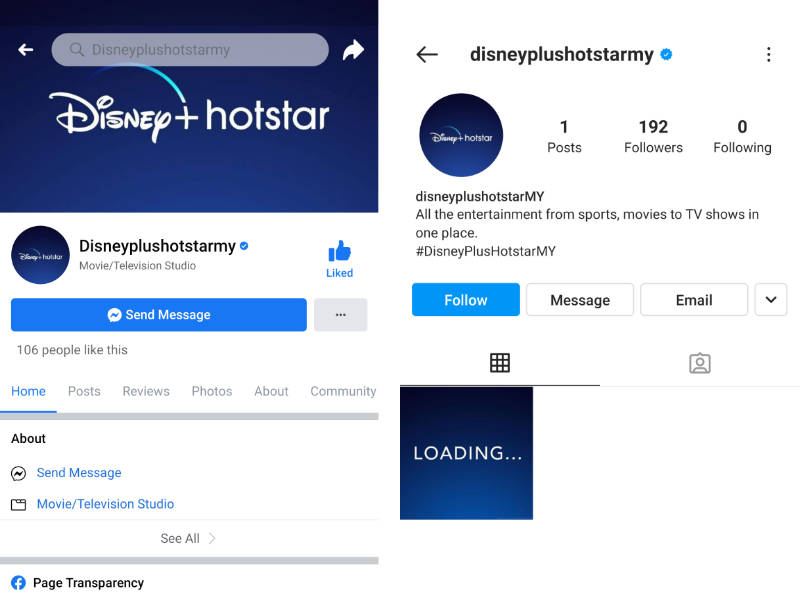Screen dimensions: 800x600
Task: Open the Reviews tab
Action: click(x=146, y=391)
